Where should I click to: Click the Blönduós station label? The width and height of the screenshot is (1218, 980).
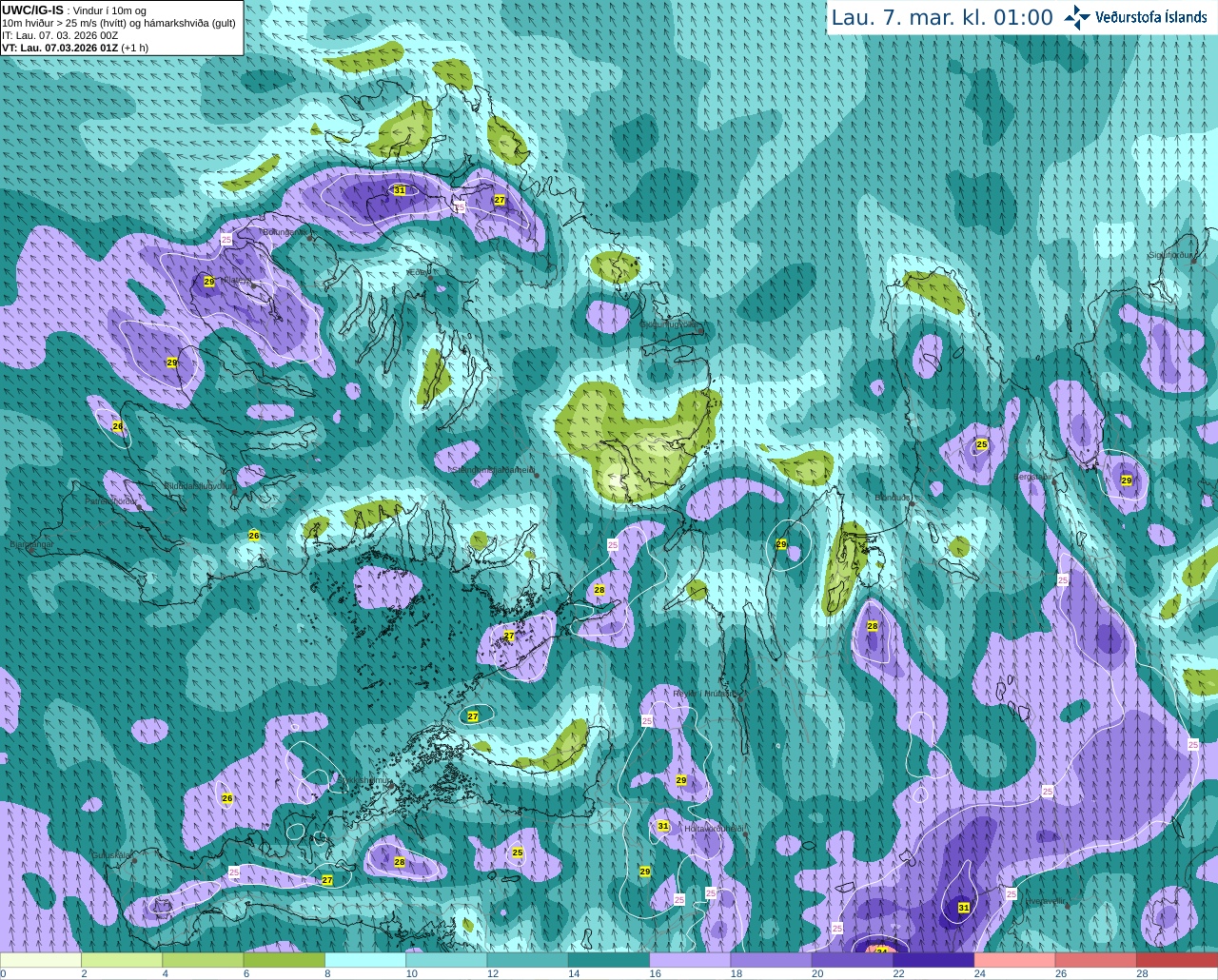coord(893,497)
